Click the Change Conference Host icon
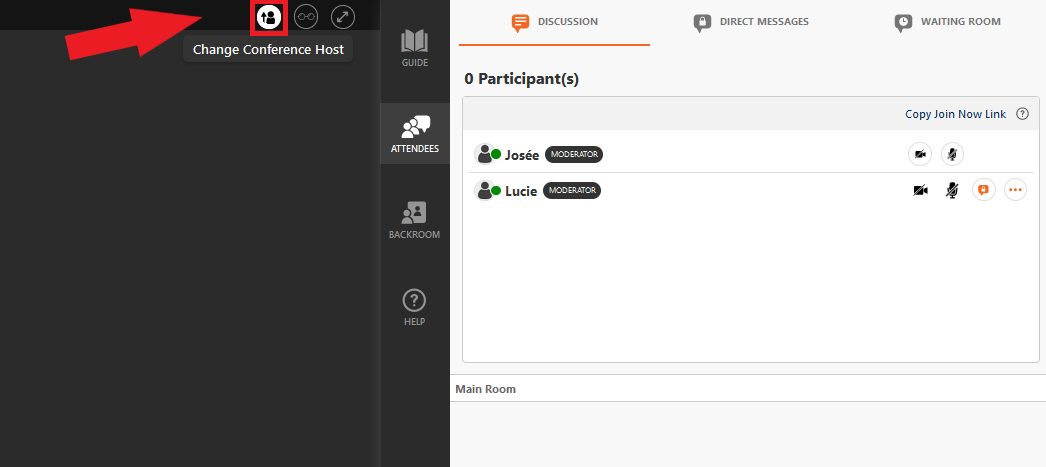This screenshot has height=467, width=1046. point(270,17)
